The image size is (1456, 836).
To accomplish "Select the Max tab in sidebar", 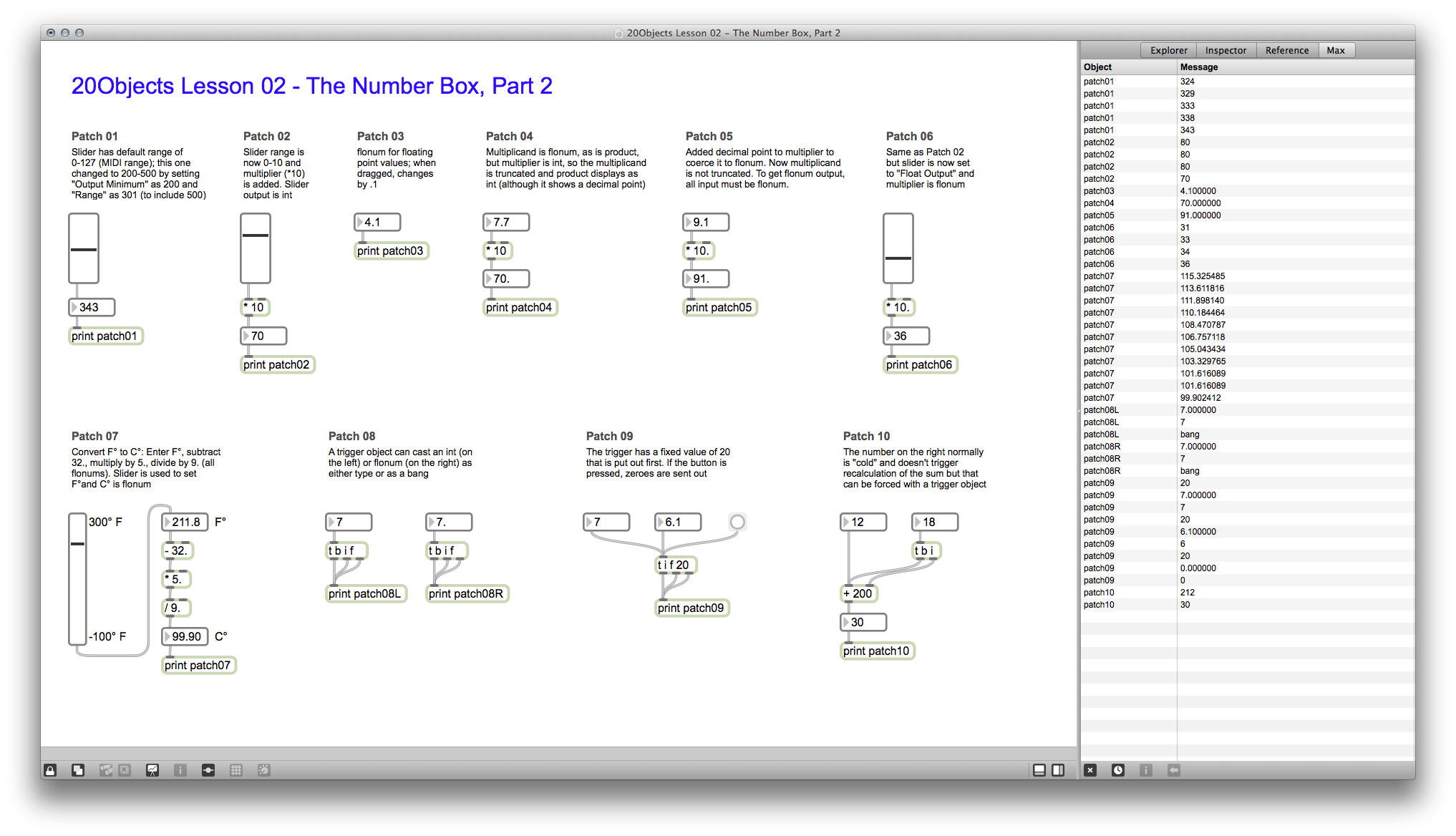I will [1336, 50].
